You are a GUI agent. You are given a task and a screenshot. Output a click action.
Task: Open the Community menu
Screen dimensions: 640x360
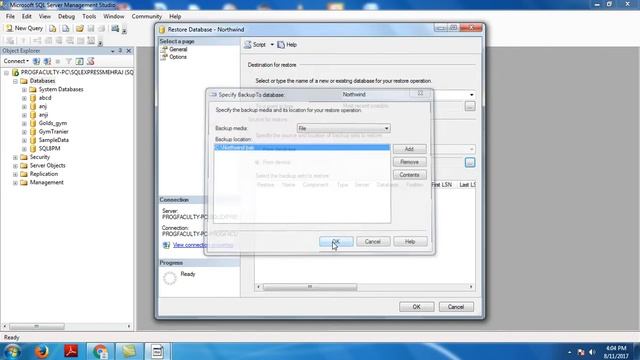147,16
